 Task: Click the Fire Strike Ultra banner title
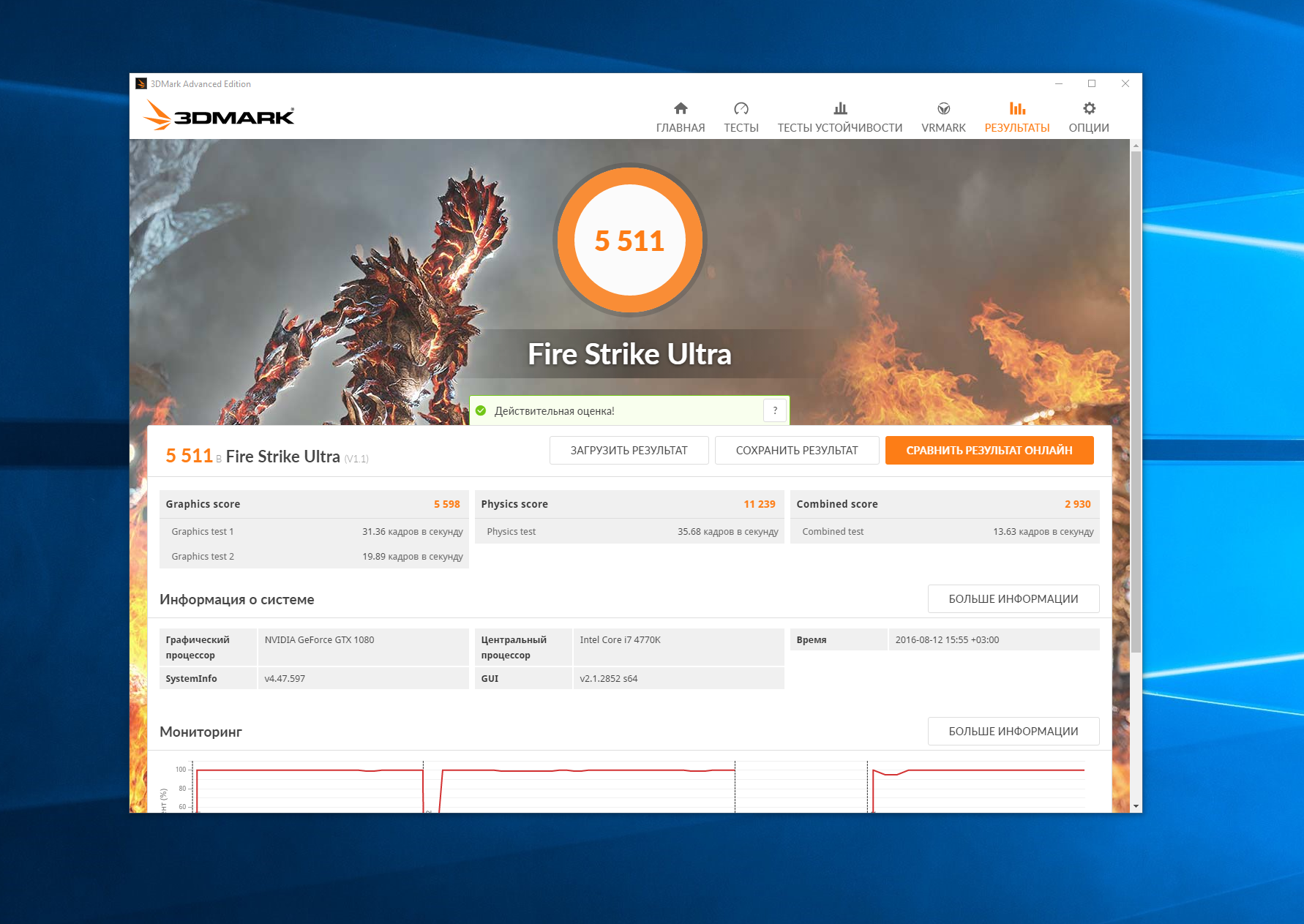point(630,354)
